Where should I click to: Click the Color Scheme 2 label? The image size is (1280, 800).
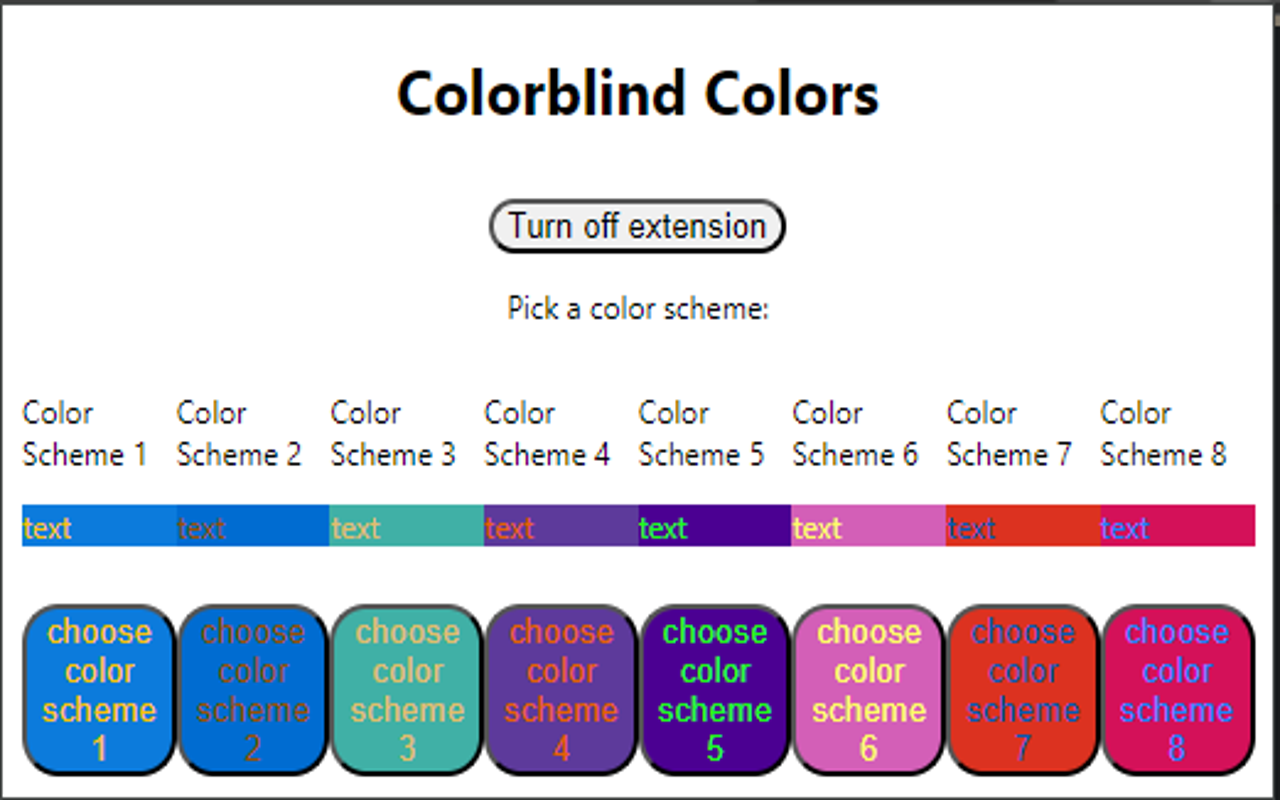click(x=240, y=432)
